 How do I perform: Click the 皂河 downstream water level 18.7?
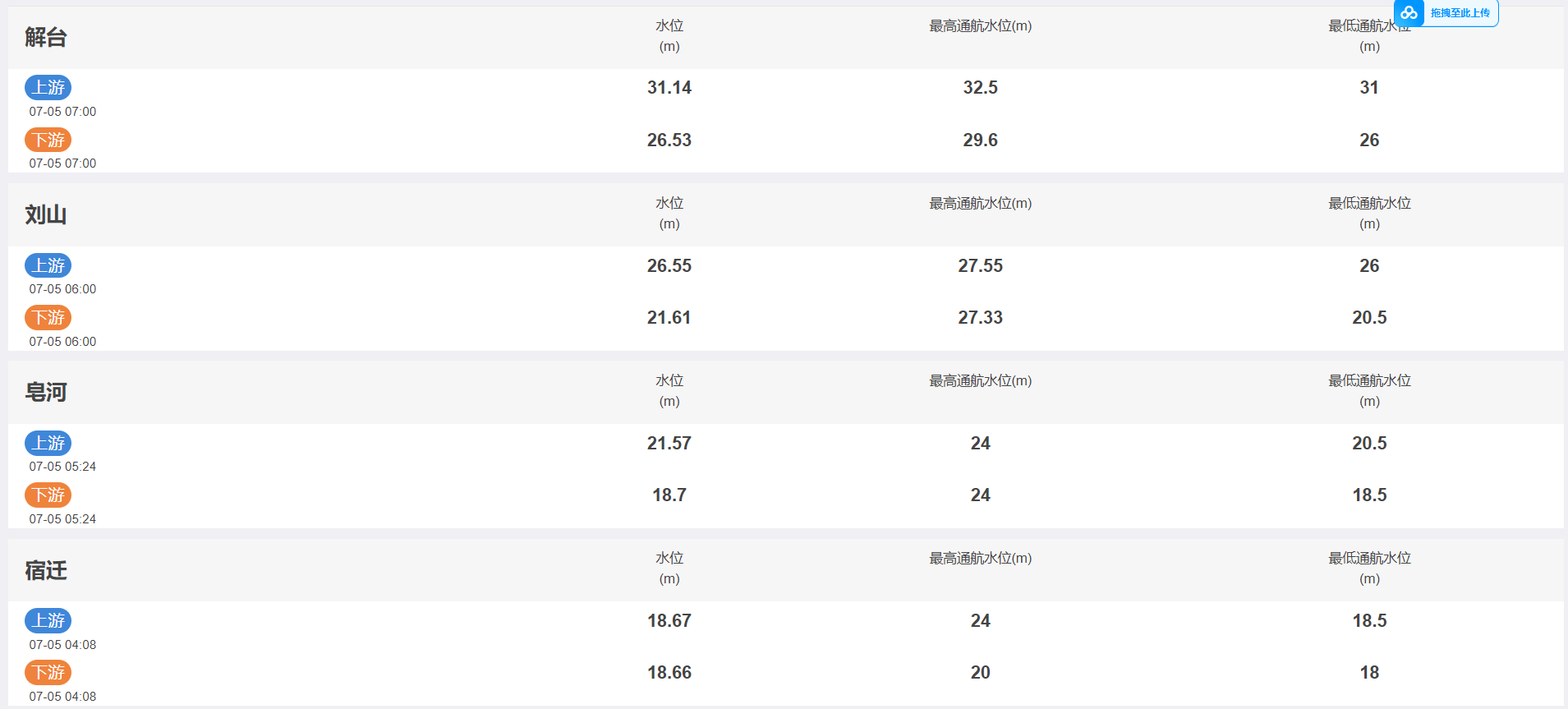pyautogui.click(x=669, y=495)
